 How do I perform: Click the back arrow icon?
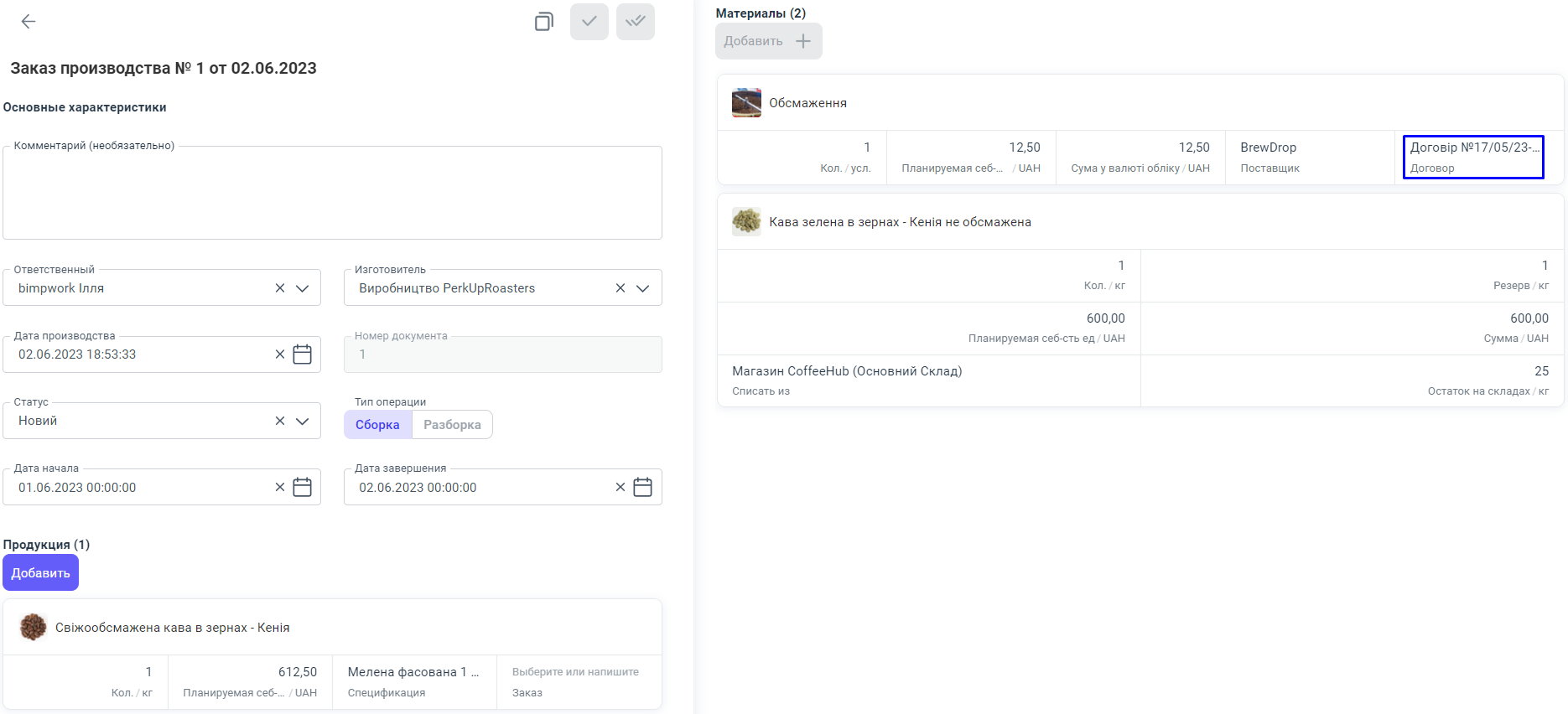(29, 22)
